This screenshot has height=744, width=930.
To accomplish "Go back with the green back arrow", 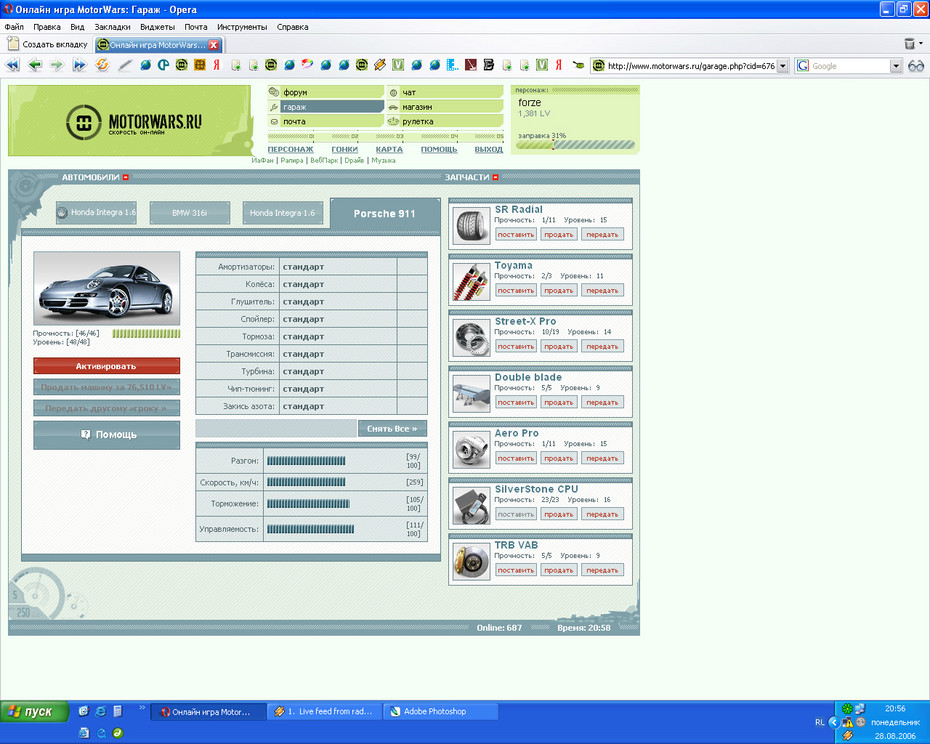I will [x=35, y=65].
